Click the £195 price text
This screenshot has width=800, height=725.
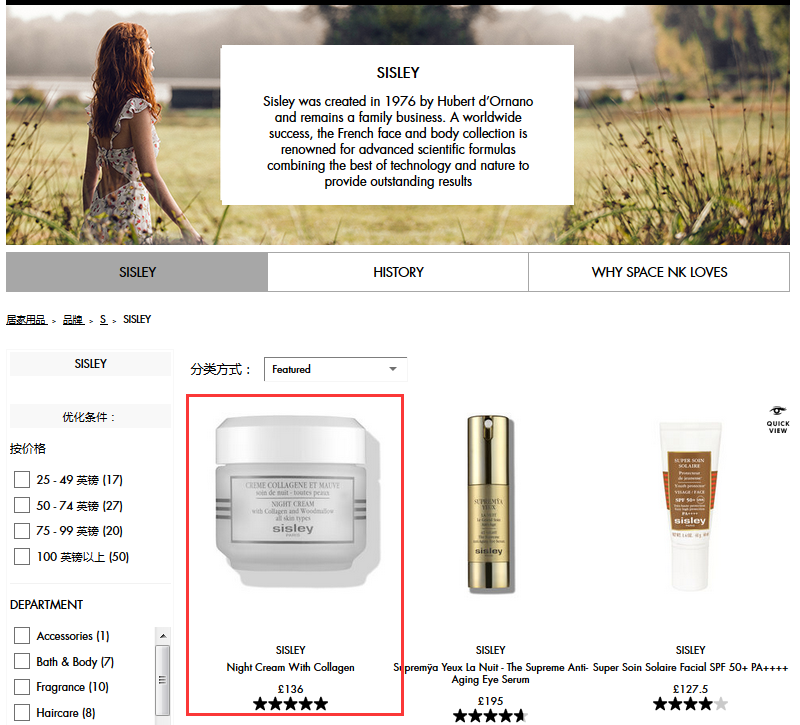(x=490, y=702)
